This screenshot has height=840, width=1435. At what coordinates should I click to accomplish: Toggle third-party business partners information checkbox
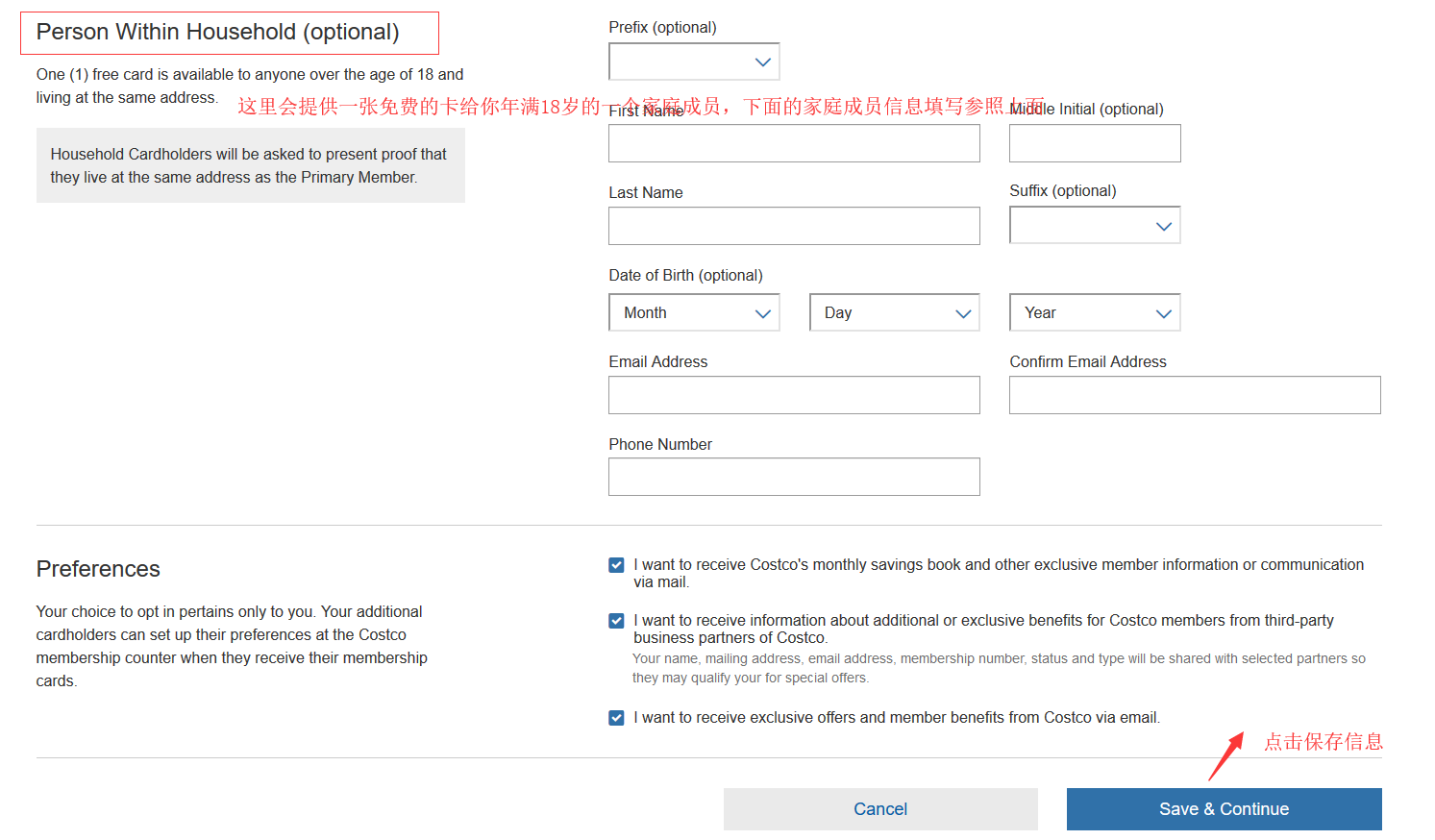point(617,621)
